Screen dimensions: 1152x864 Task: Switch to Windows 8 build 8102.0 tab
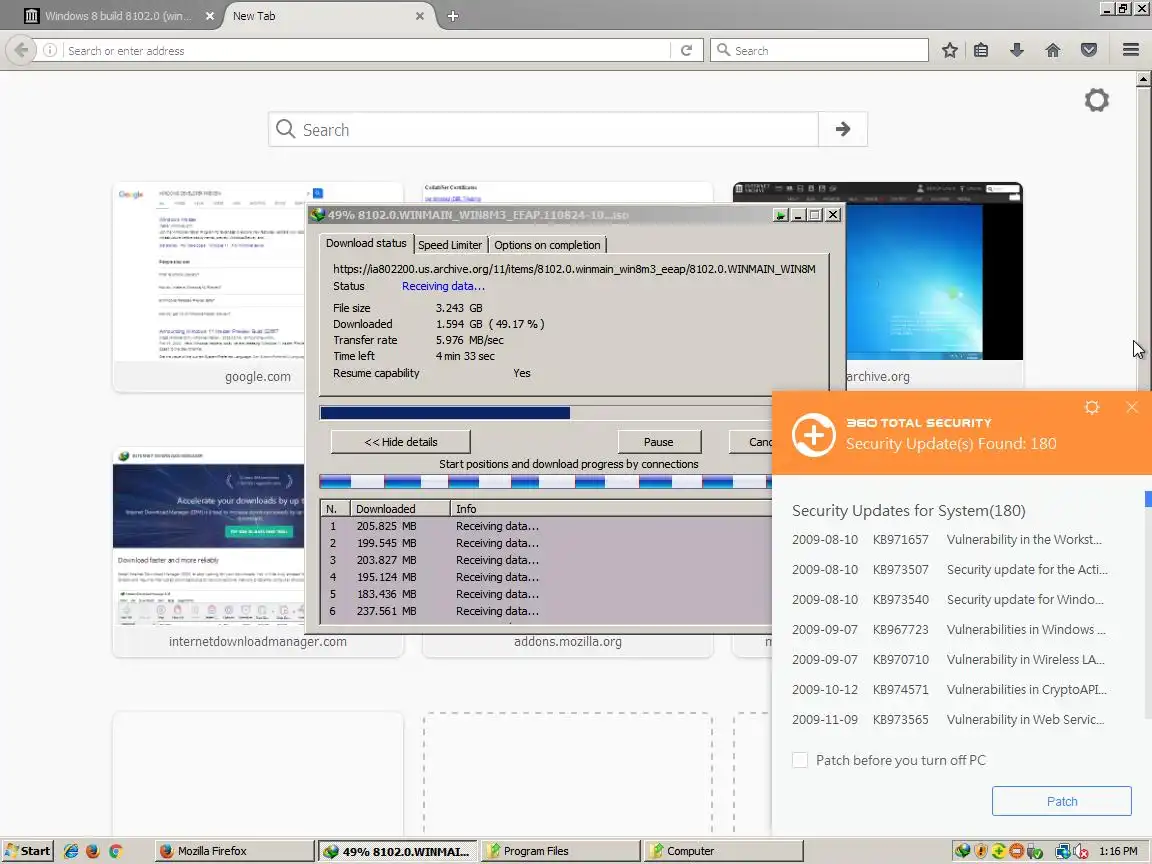click(x=118, y=16)
